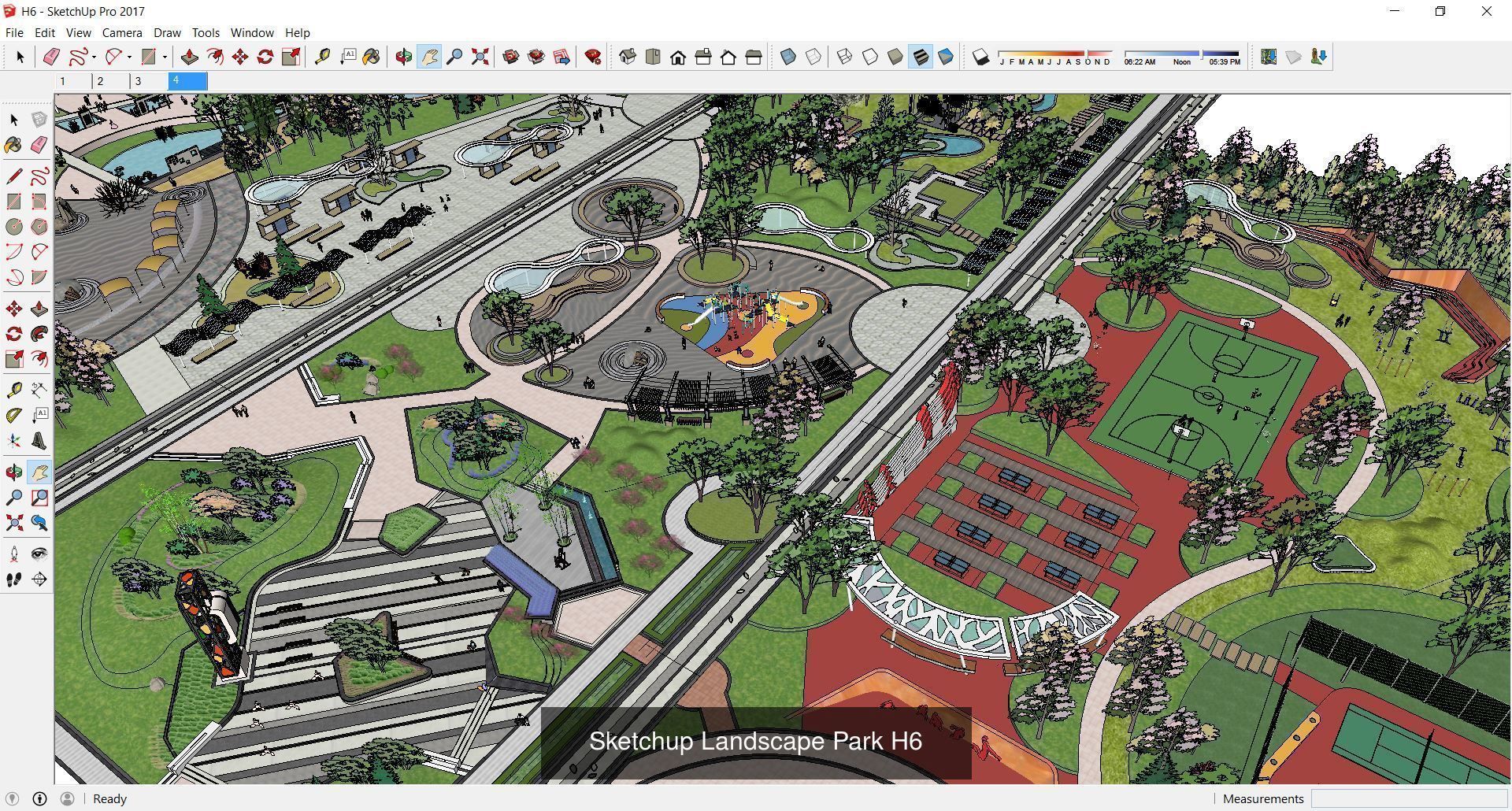Enable Shaded face style

tap(895, 57)
